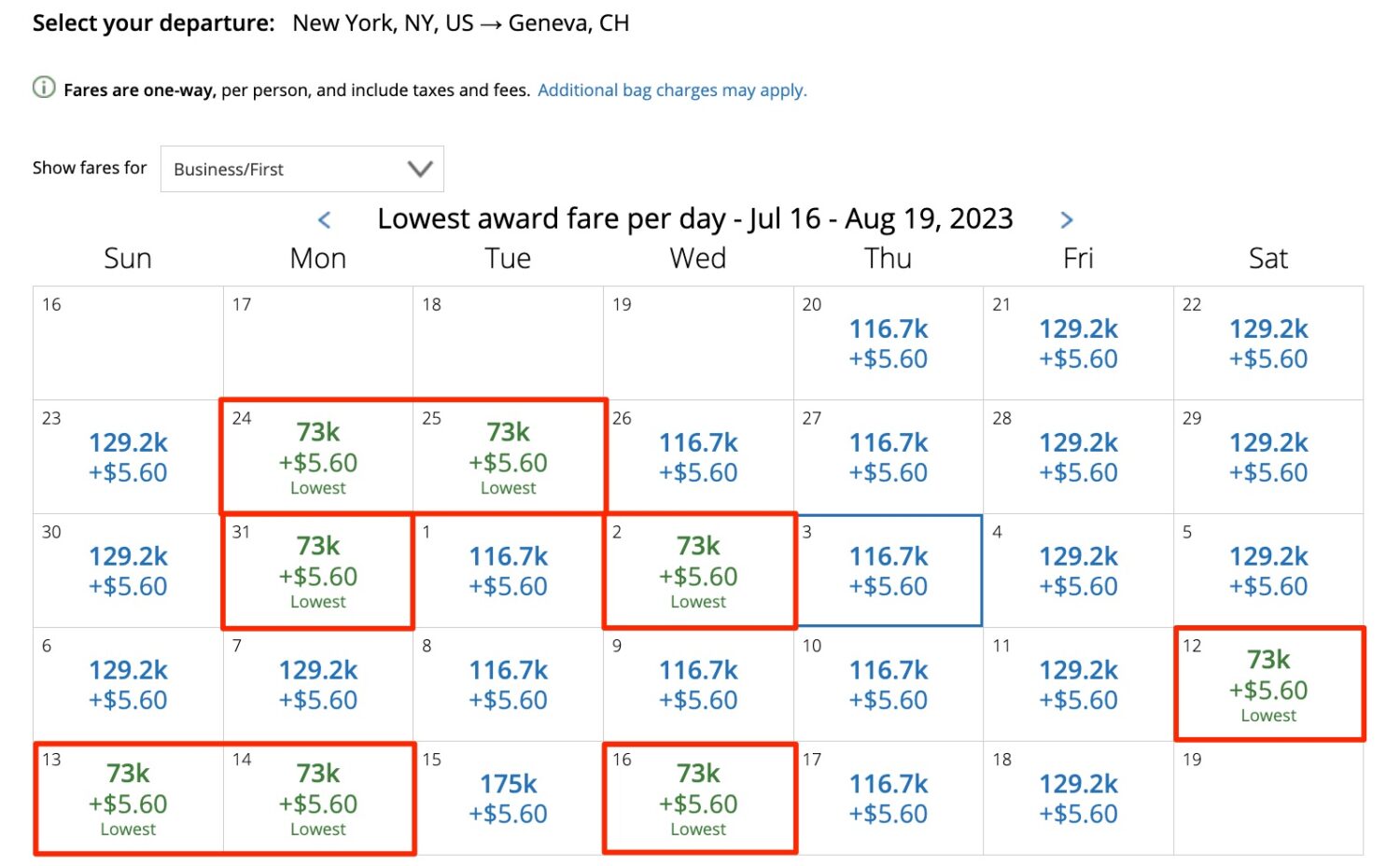Open the Additional bag charges link
Image resolution: width=1400 pixels, height=866 pixels.
(671, 90)
